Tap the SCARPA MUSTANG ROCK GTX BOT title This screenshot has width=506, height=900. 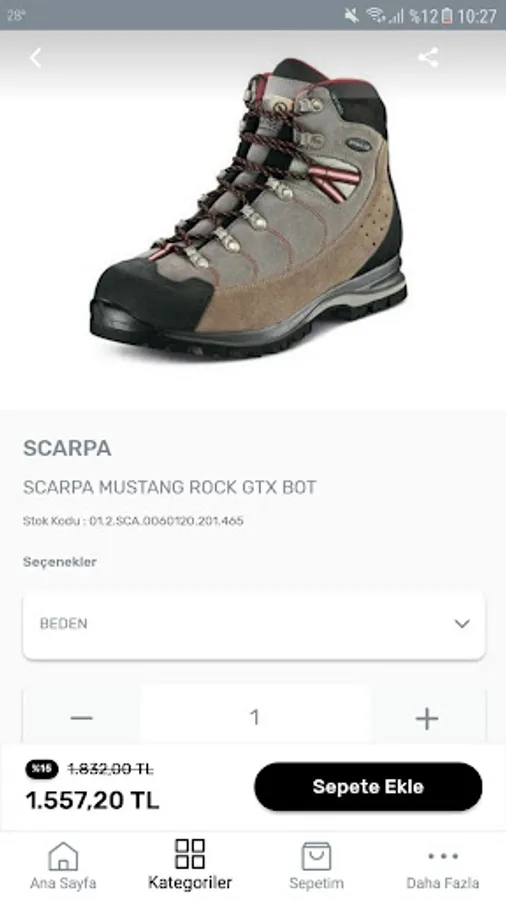coord(169,487)
